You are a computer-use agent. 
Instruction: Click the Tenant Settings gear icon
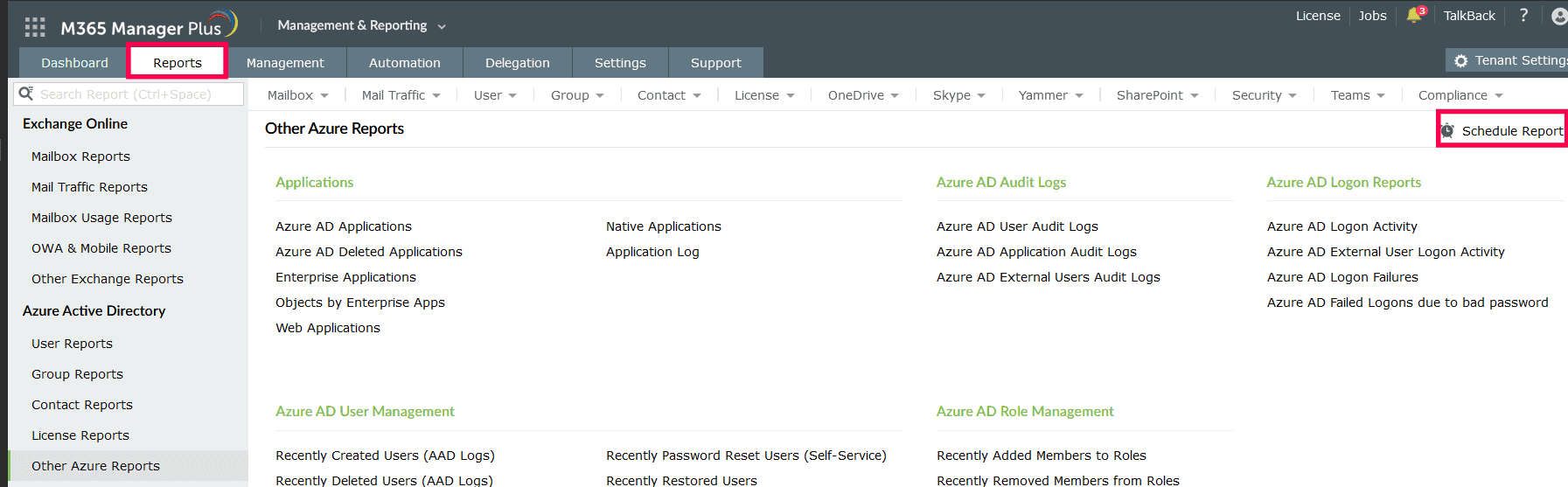1460,60
